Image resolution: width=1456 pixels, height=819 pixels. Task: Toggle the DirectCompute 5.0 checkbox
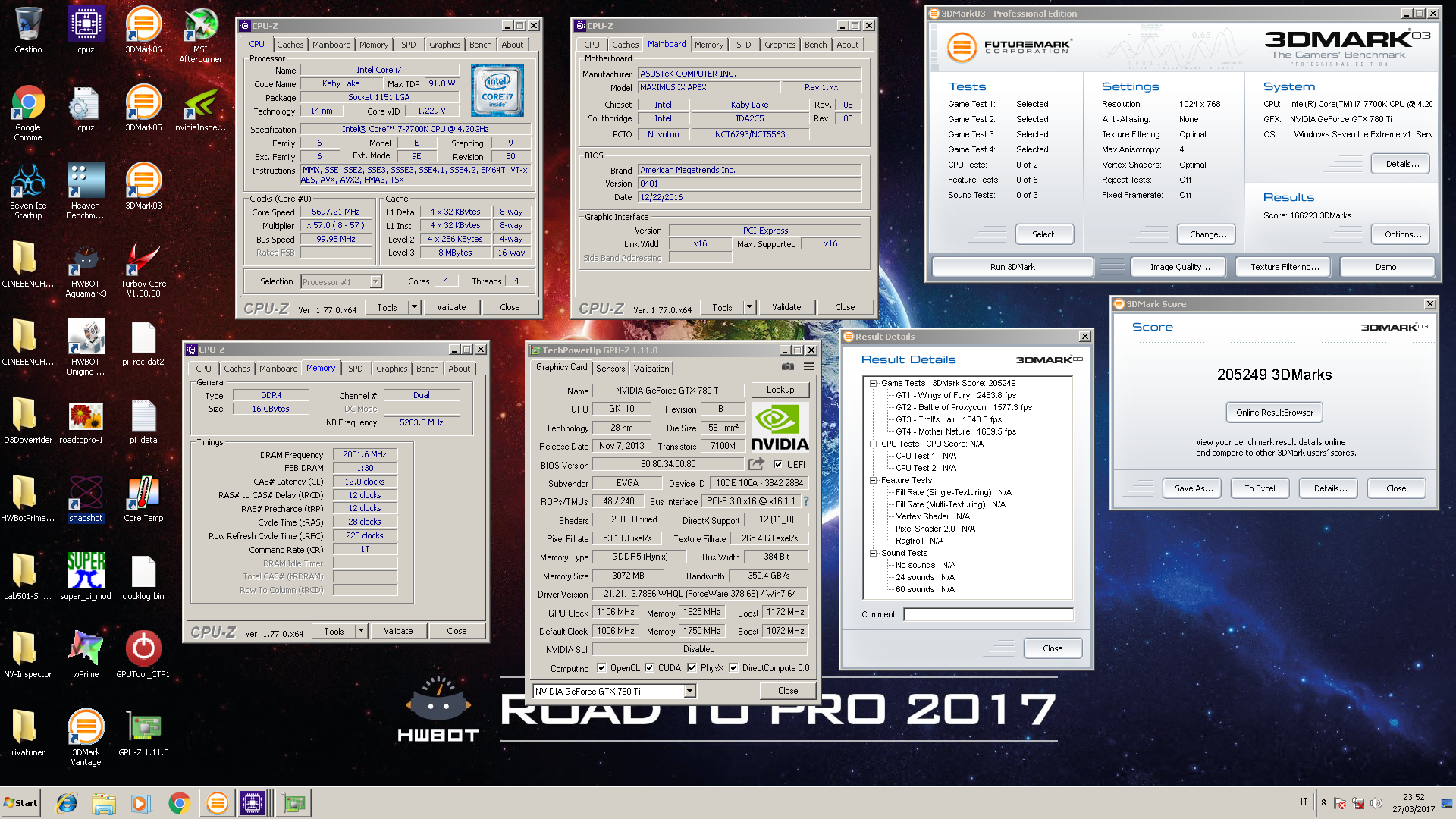(x=733, y=668)
